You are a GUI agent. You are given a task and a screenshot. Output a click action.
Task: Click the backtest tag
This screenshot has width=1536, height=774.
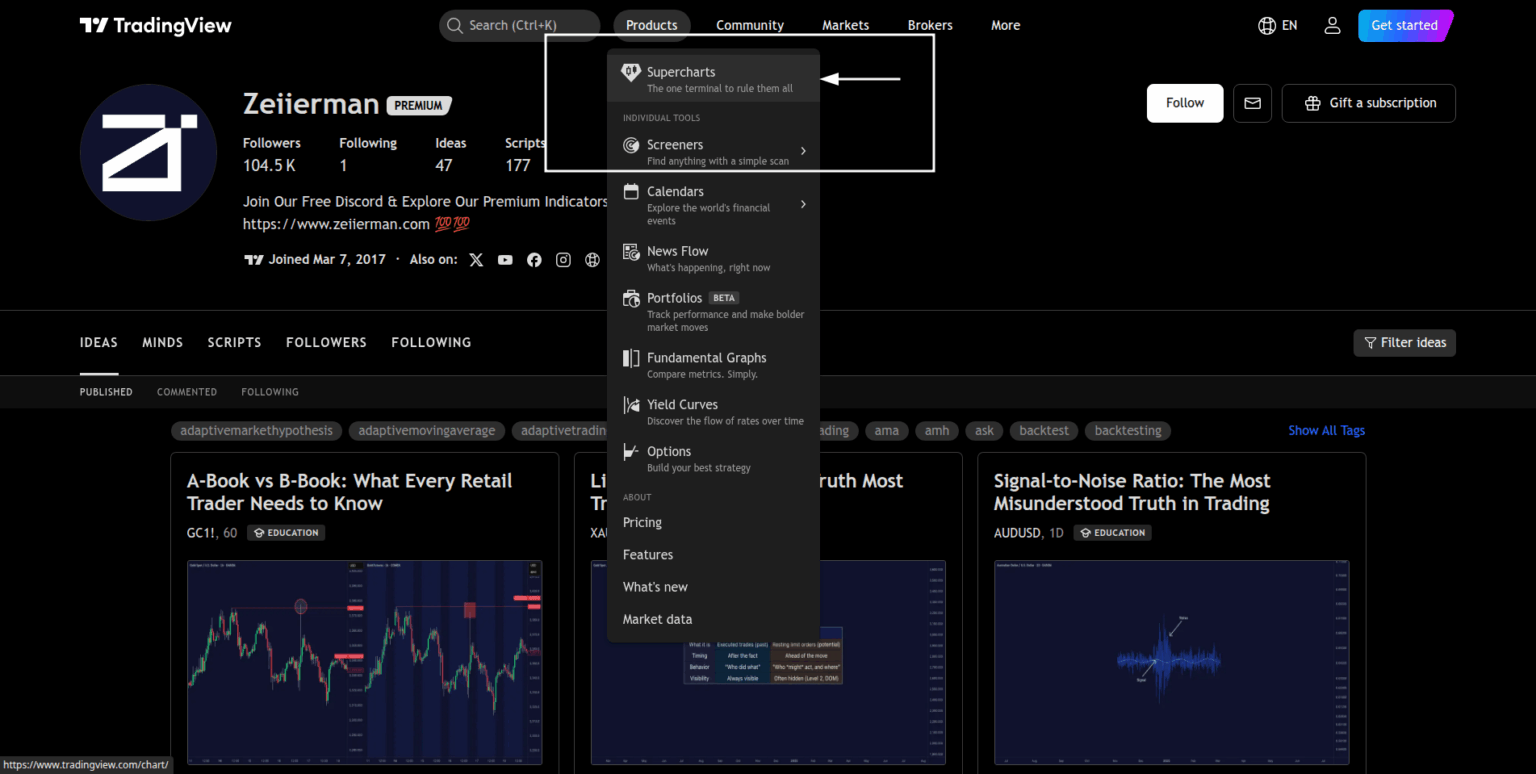click(1044, 431)
